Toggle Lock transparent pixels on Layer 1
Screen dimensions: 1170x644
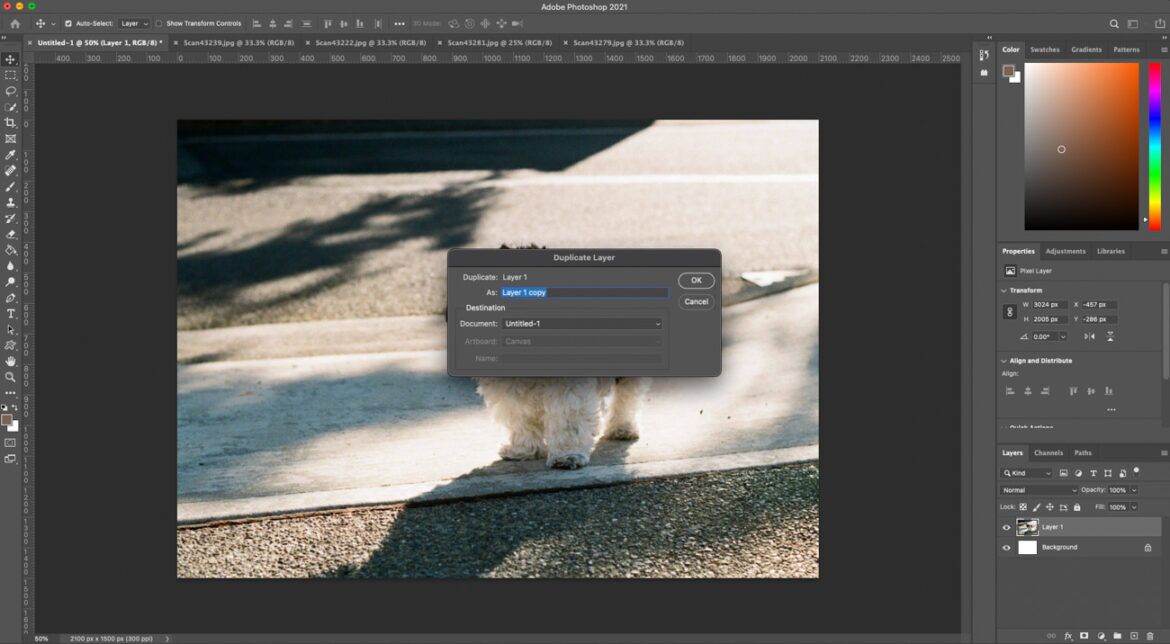(1023, 507)
